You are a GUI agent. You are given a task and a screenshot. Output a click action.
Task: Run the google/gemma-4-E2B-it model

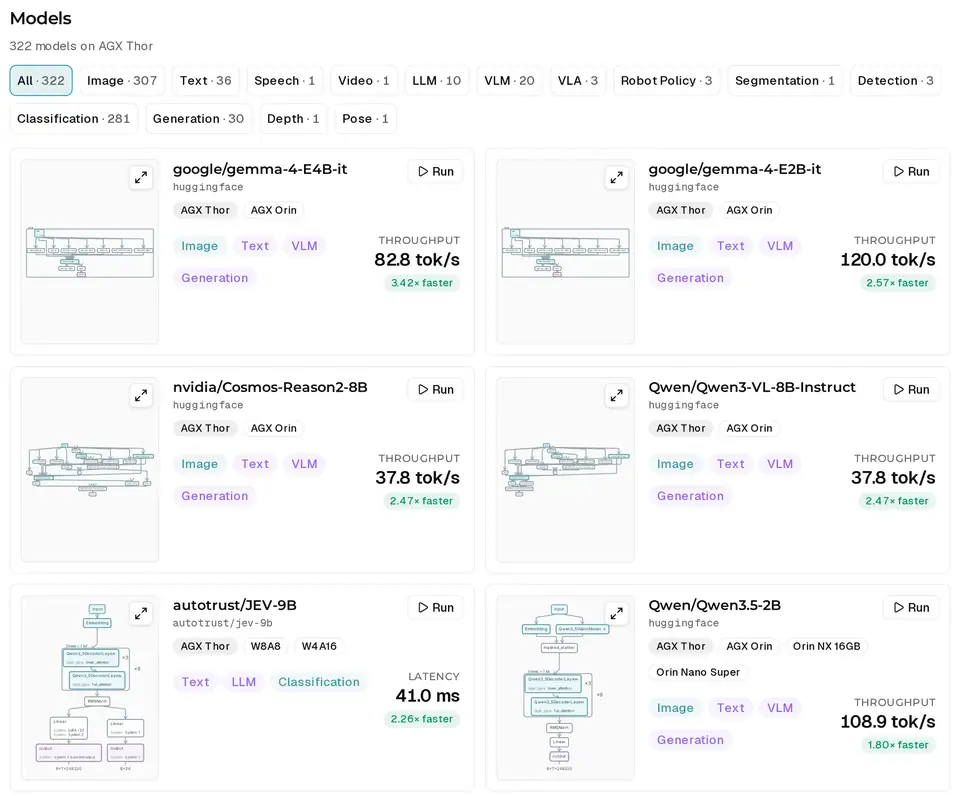tap(911, 171)
